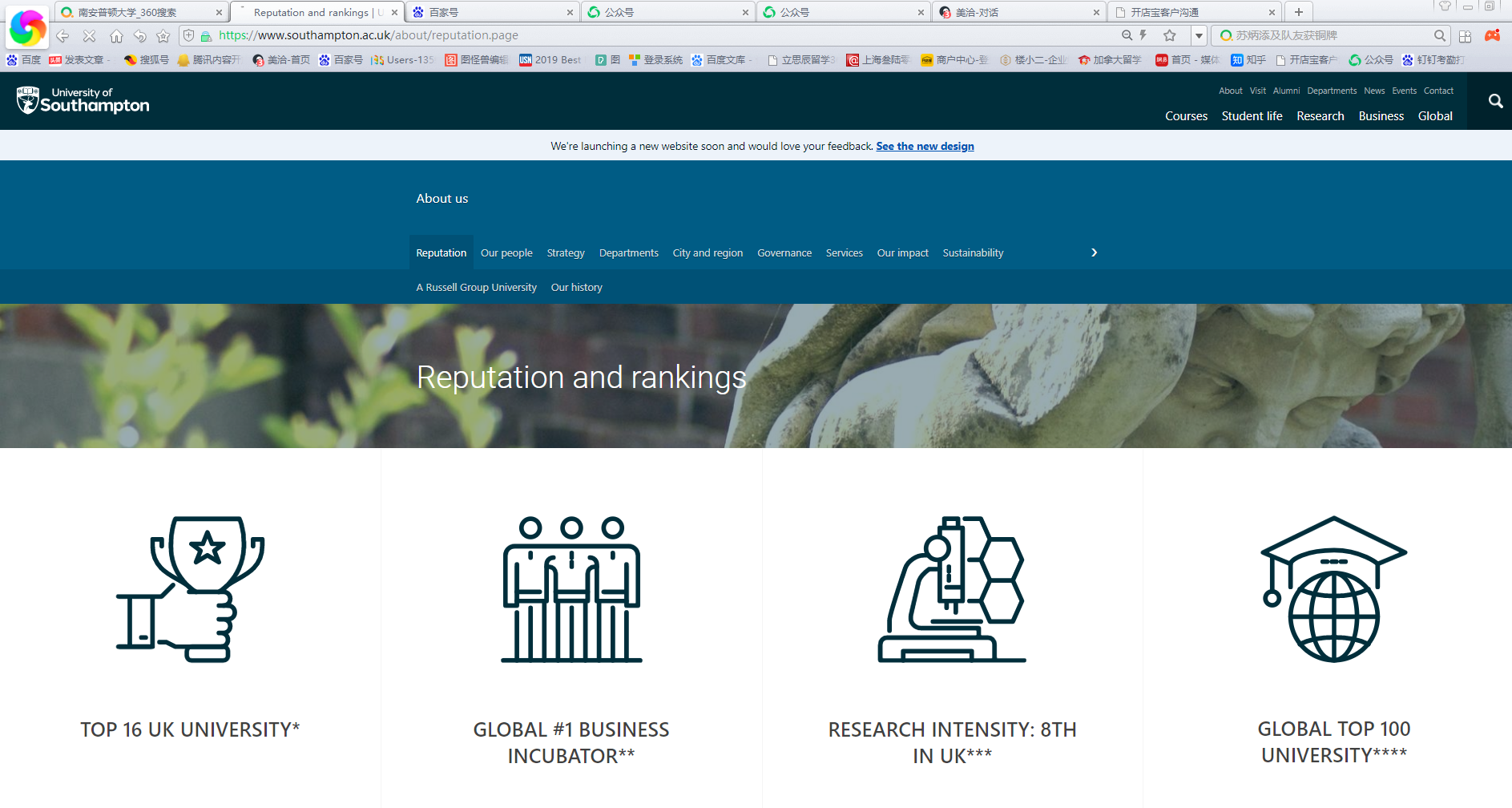
Task: Open the 知乎 bookmark
Action: point(1248,60)
